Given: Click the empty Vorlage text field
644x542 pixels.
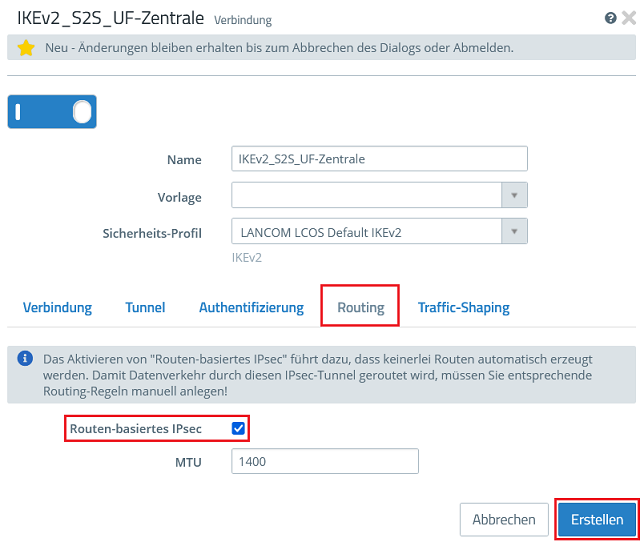Looking at the screenshot, I should 366,196.
